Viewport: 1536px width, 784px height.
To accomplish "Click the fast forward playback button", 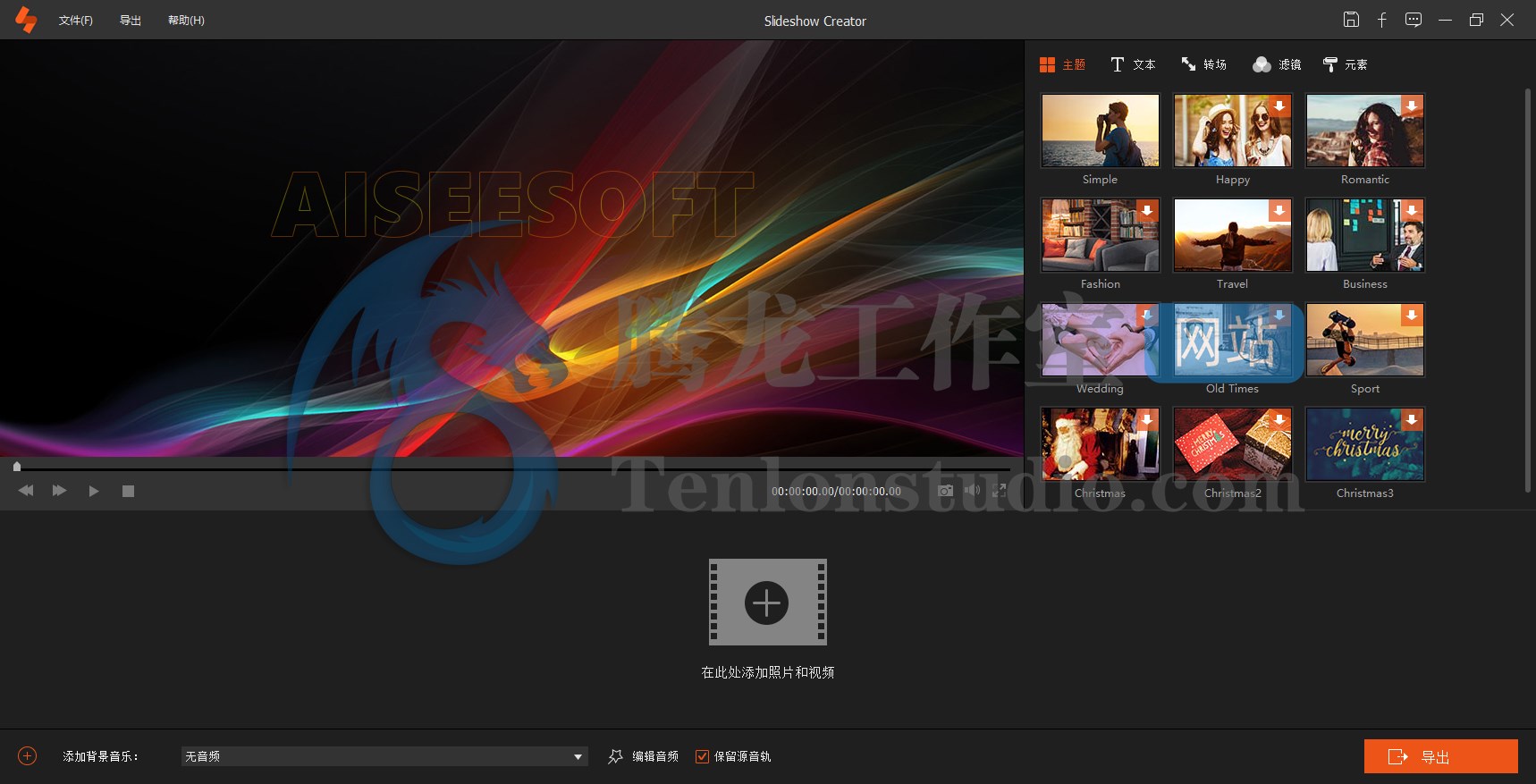I will [x=59, y=491].
